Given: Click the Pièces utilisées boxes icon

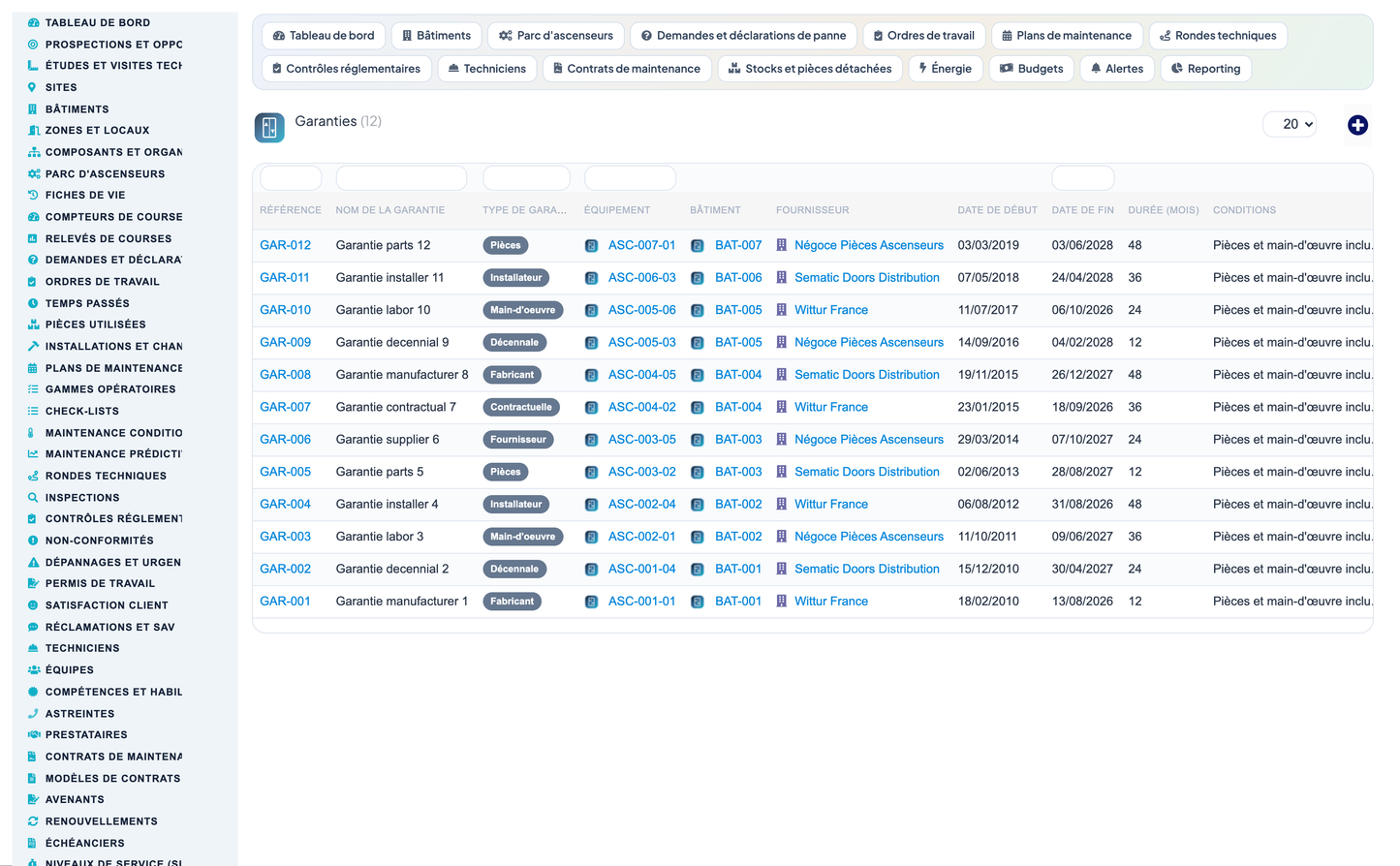Looking at the screenshot, I should click(x=33, y=325).
